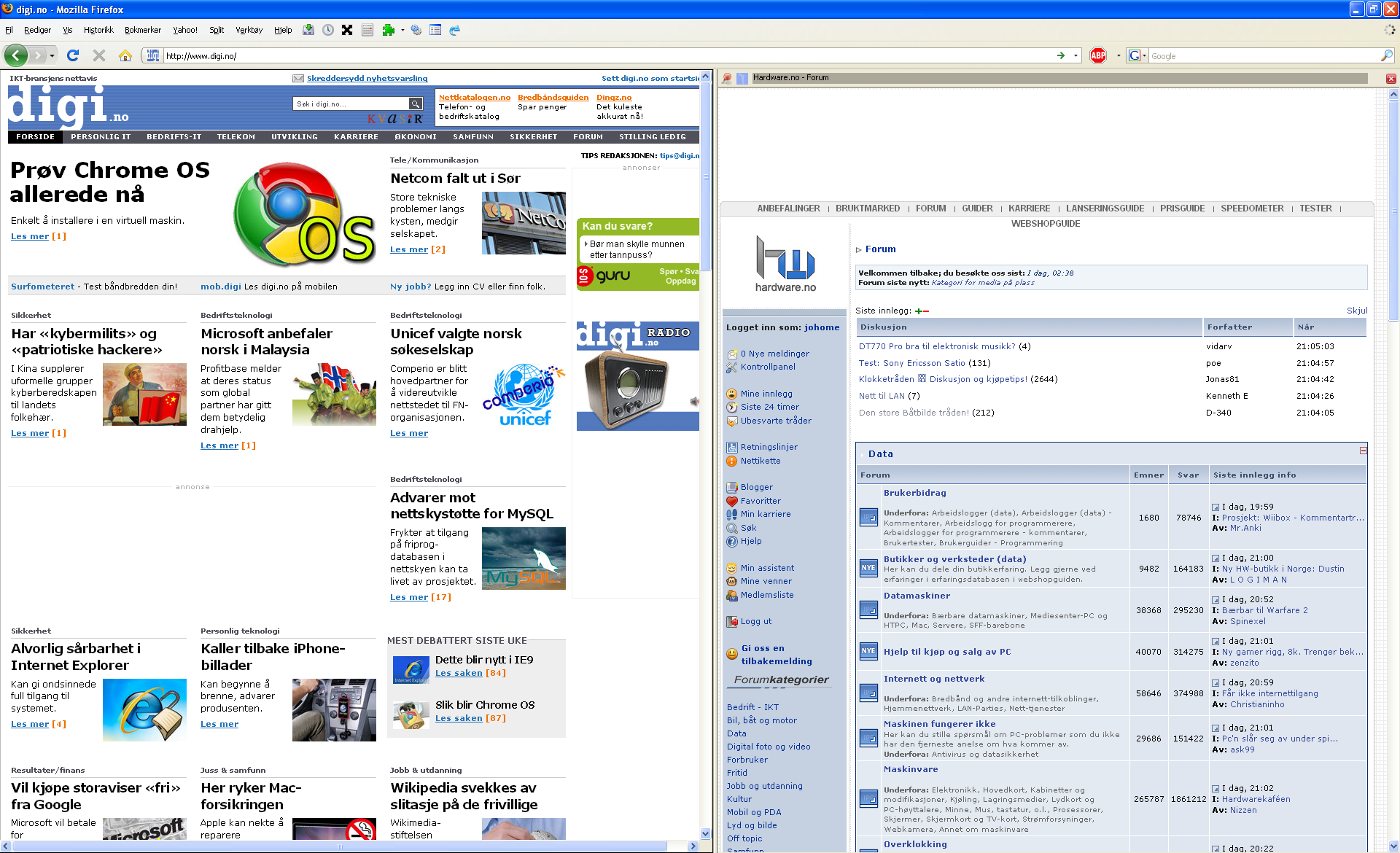Click the envelope icon by Skreddersydd nyhetsvarsling

point(298,78)
